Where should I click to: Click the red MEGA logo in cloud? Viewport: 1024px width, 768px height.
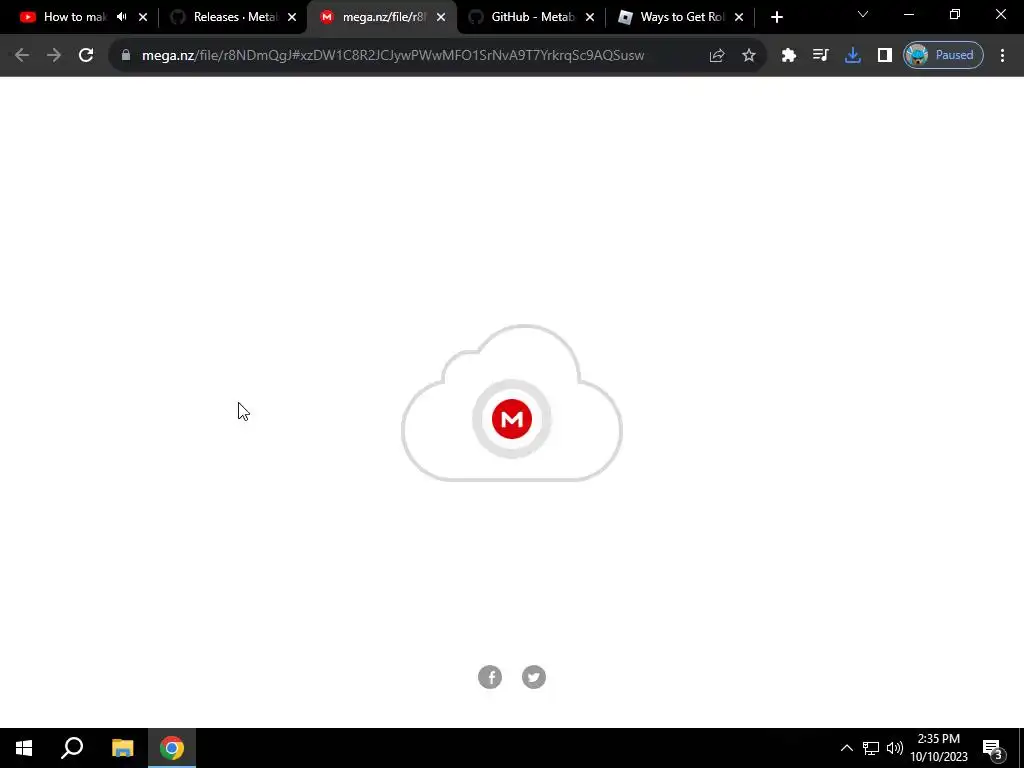(512, 419)
